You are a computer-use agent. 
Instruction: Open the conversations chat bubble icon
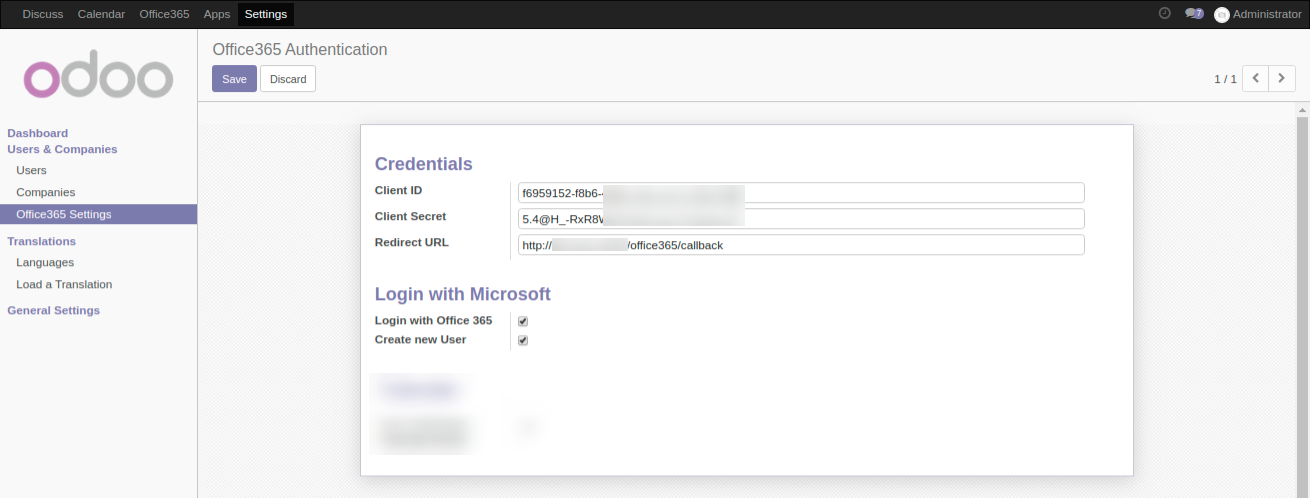(1192, 14)
